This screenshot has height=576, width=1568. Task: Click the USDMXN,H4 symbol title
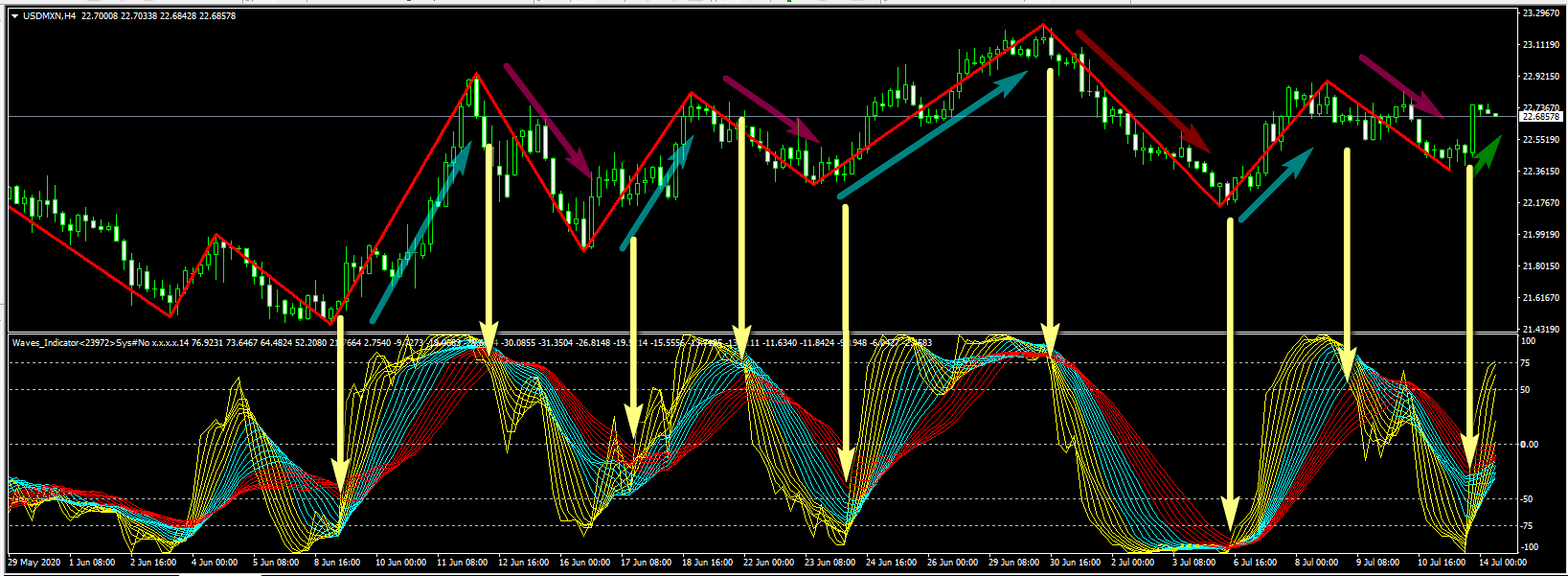(50, 16)
